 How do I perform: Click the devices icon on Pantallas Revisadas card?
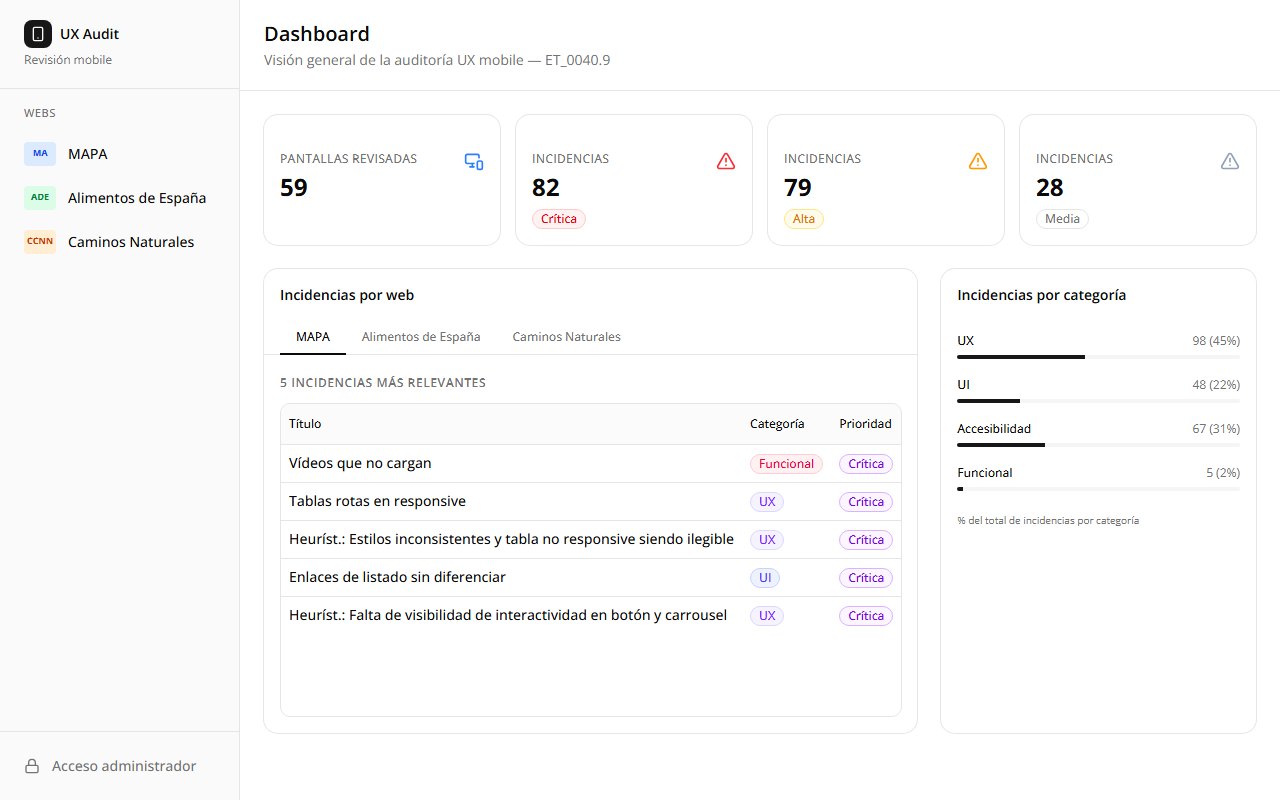[474, 161]
